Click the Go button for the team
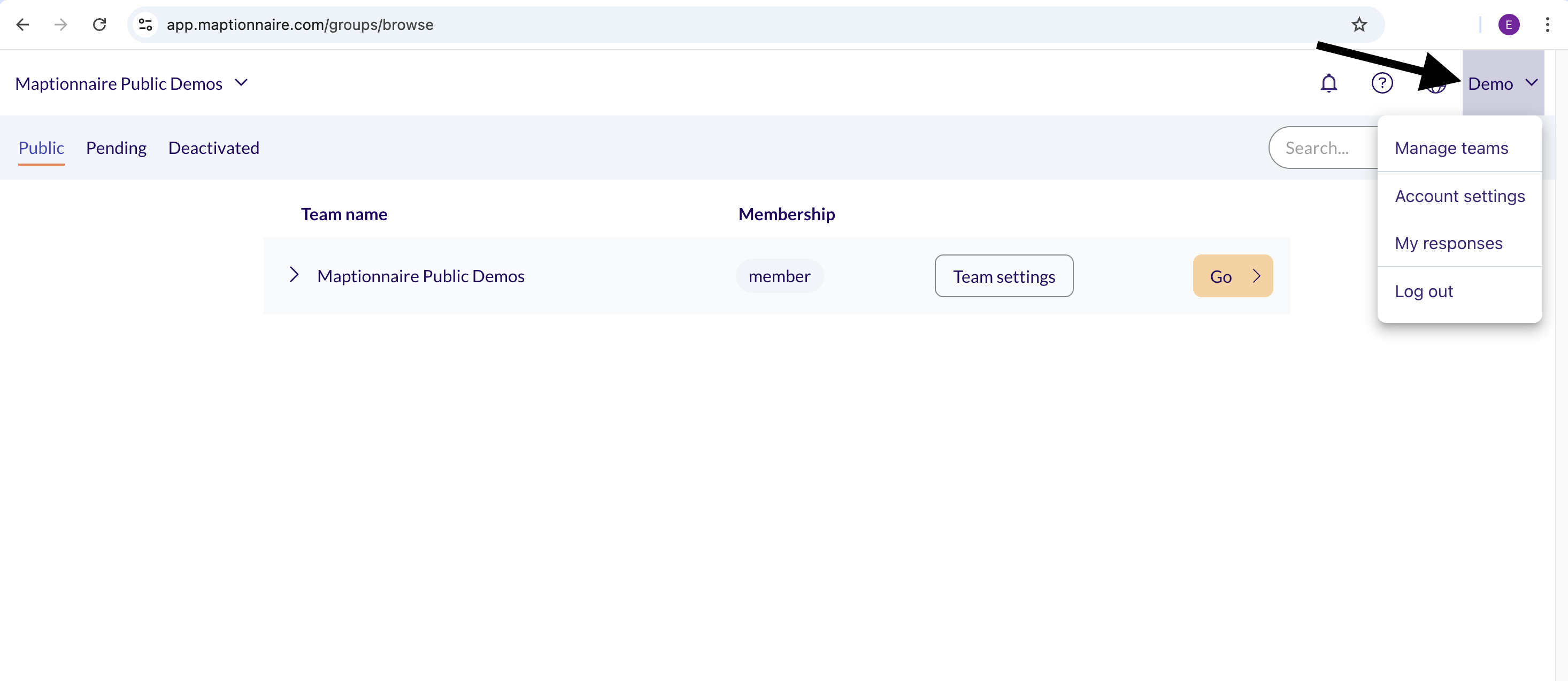 [1232, 276]
